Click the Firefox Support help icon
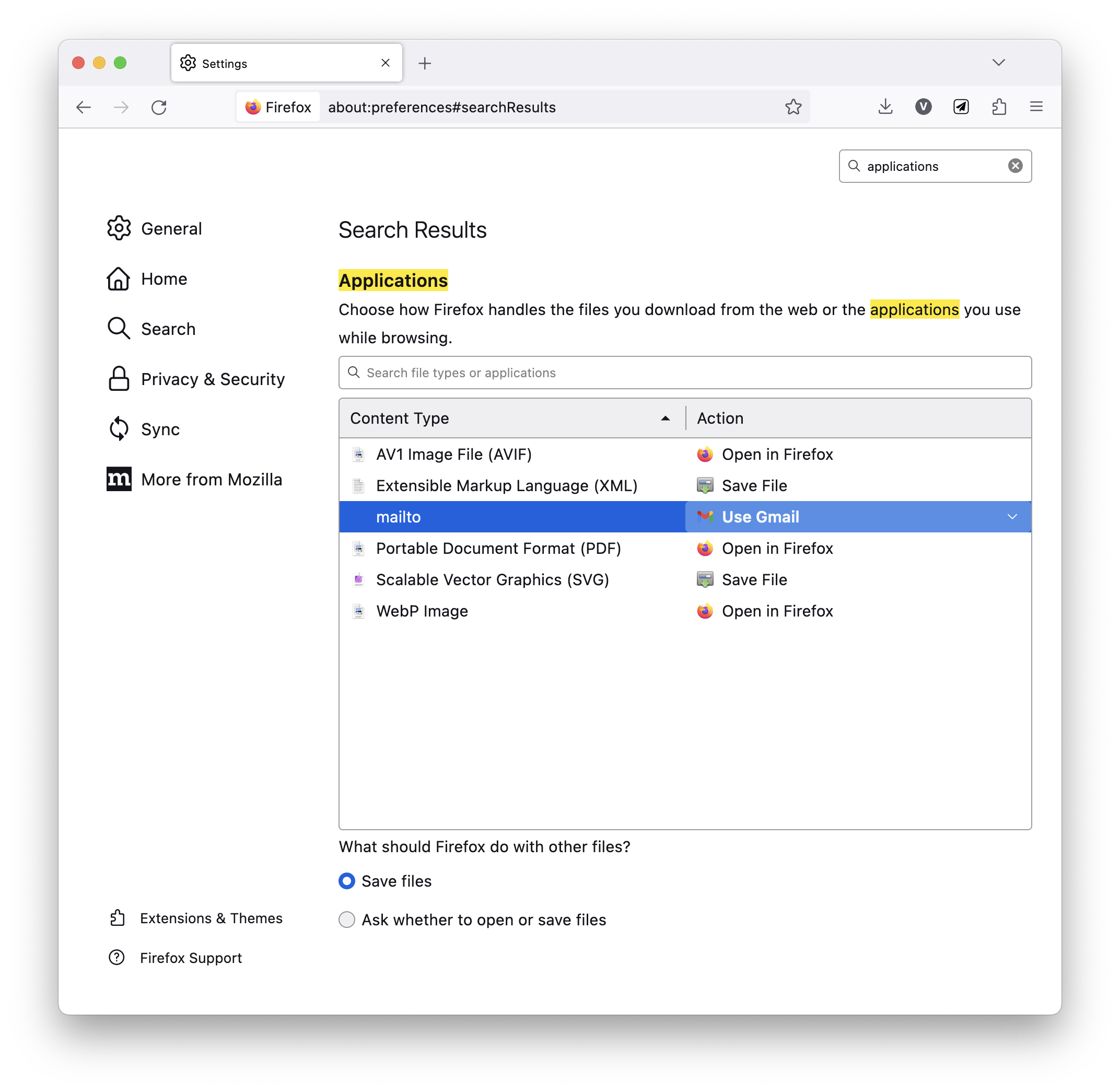Image resolution: width=1120 pixels, height=1092 pixels. [116, 957]
